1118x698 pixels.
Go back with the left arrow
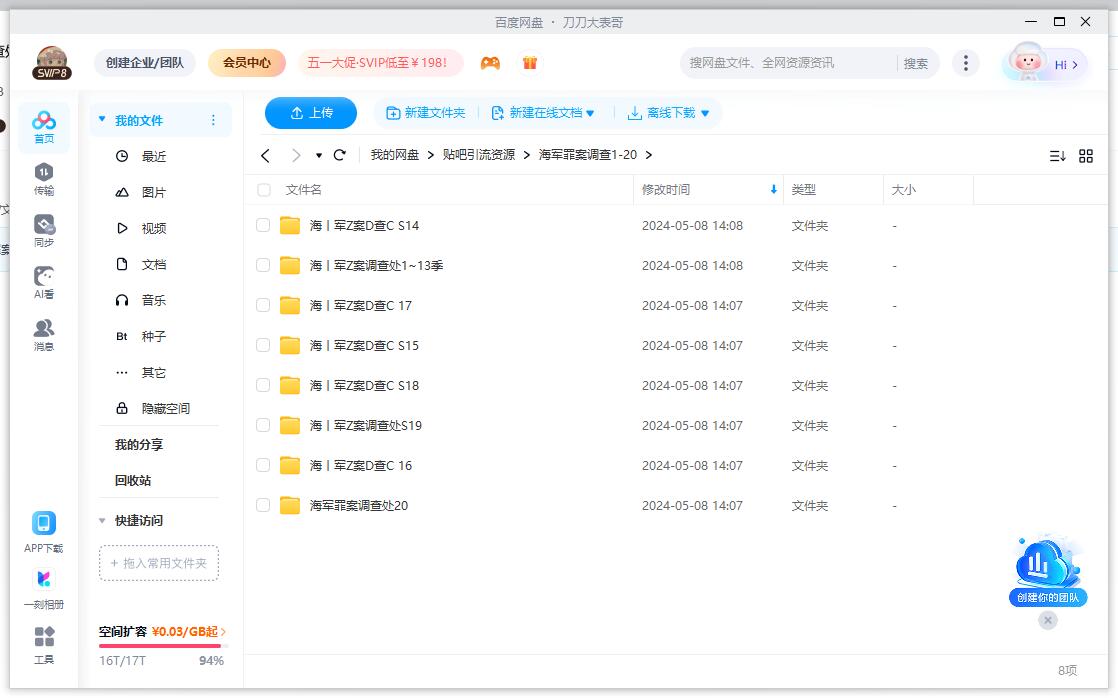[265, 155]
